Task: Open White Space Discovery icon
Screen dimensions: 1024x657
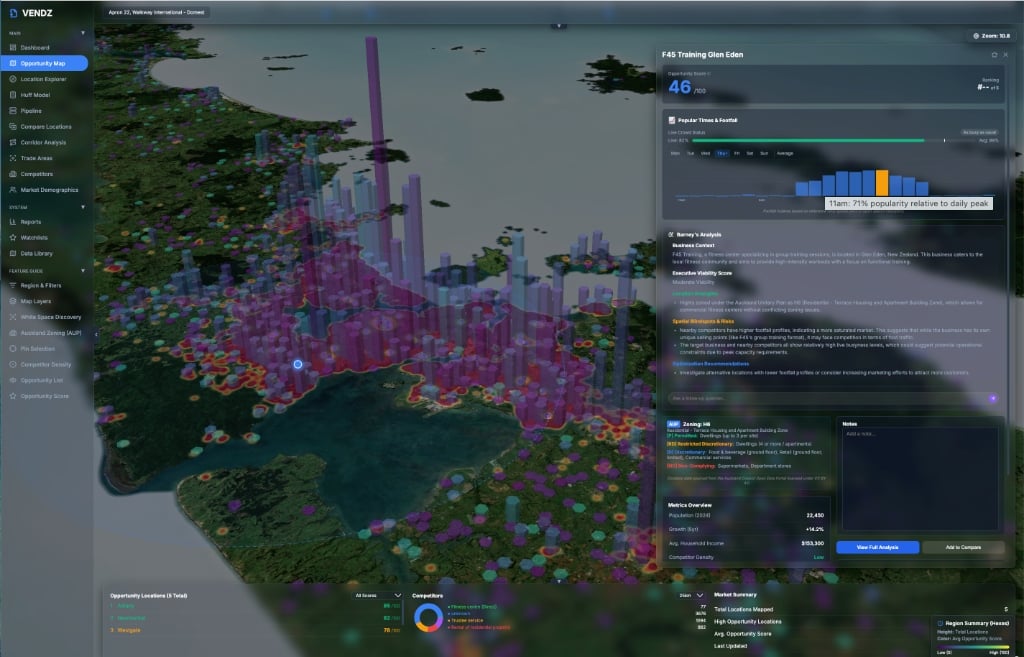Action: point(13,317)
